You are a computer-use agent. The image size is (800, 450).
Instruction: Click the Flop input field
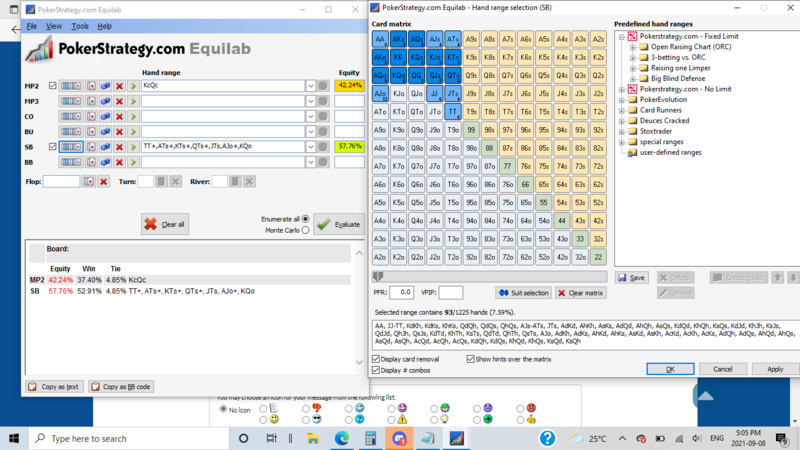point(61,182)
